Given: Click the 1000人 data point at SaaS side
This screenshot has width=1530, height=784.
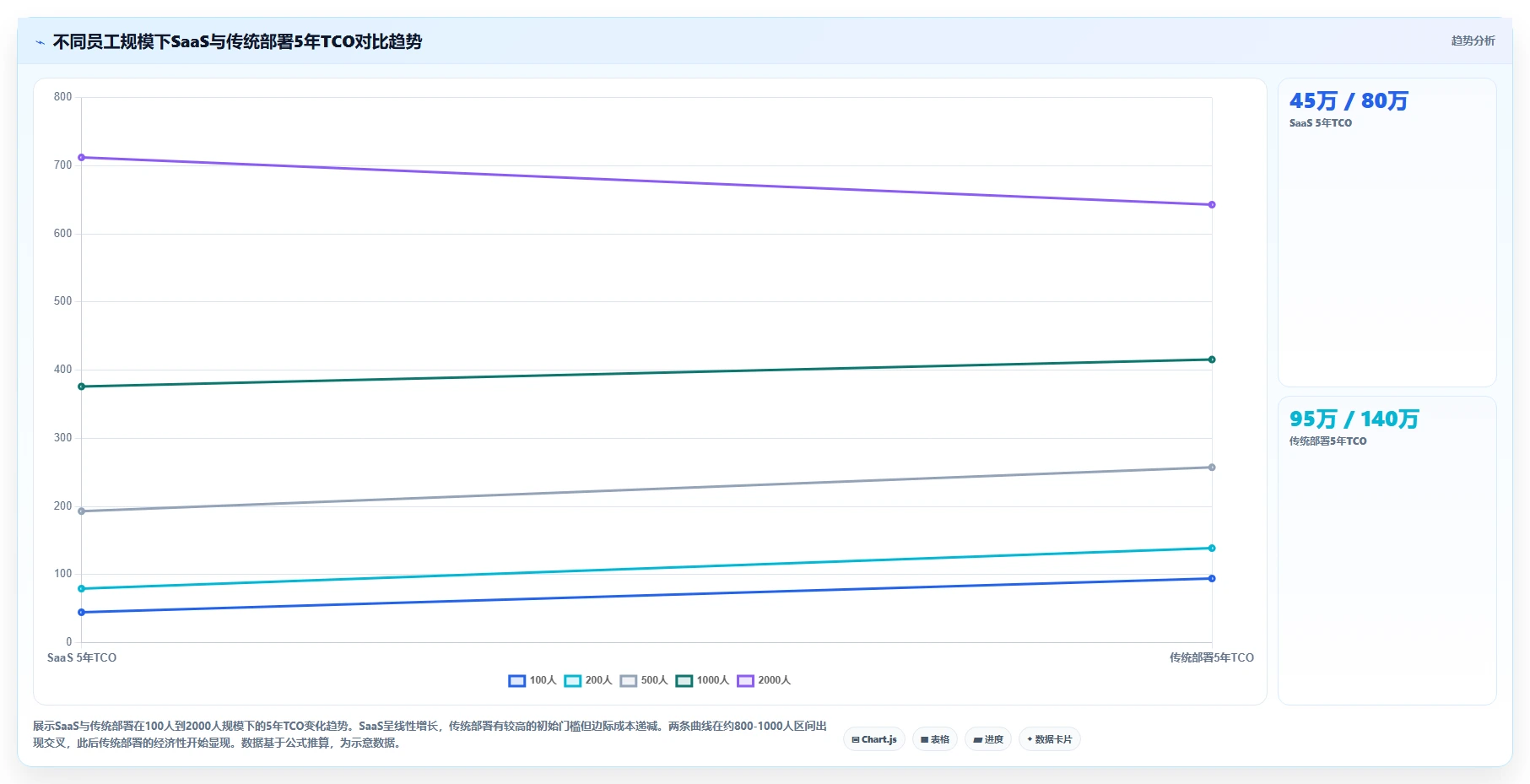Looking at the screenshot, I should [x=81, y=387].
